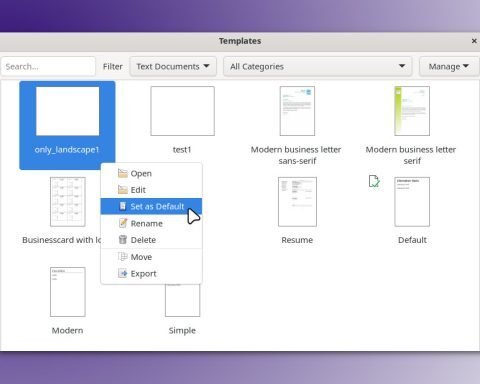480x384 pixels.
Task: Choose Edit from the context menu
Action: (x=151, y=190)
